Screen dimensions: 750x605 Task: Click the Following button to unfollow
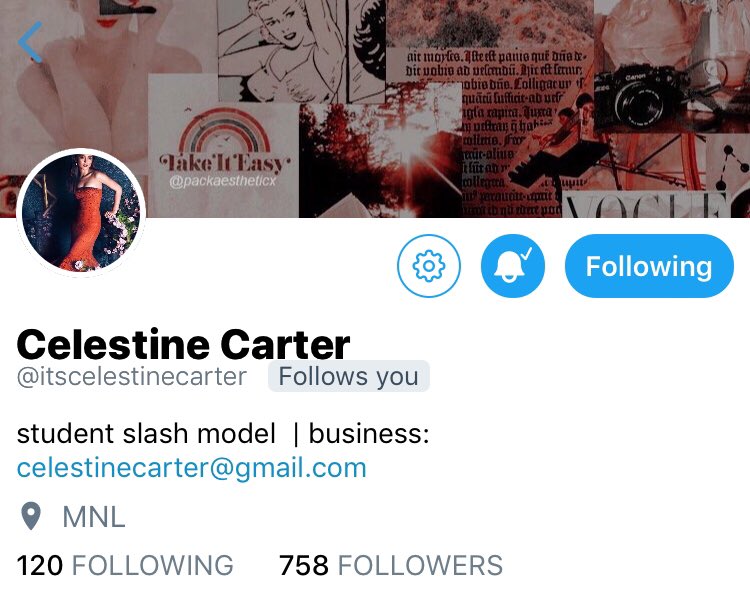coord(649,266)
